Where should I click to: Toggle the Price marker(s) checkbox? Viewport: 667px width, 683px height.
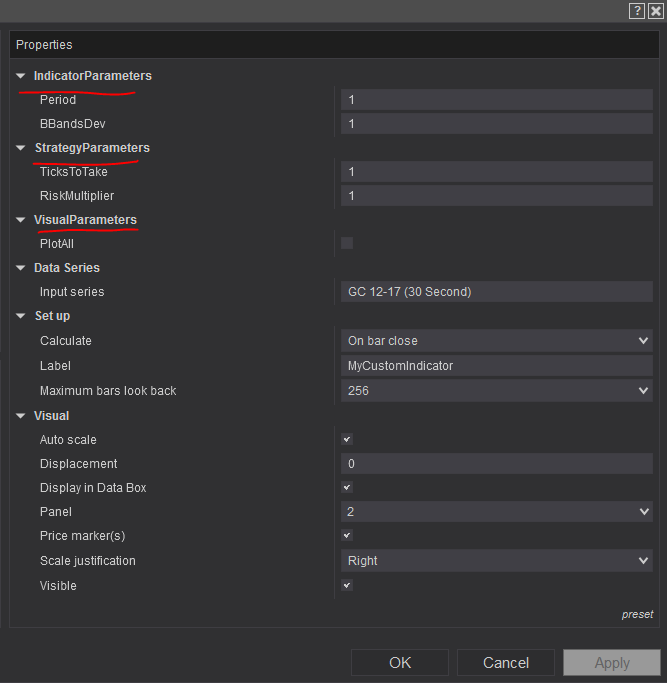point(347,535)
